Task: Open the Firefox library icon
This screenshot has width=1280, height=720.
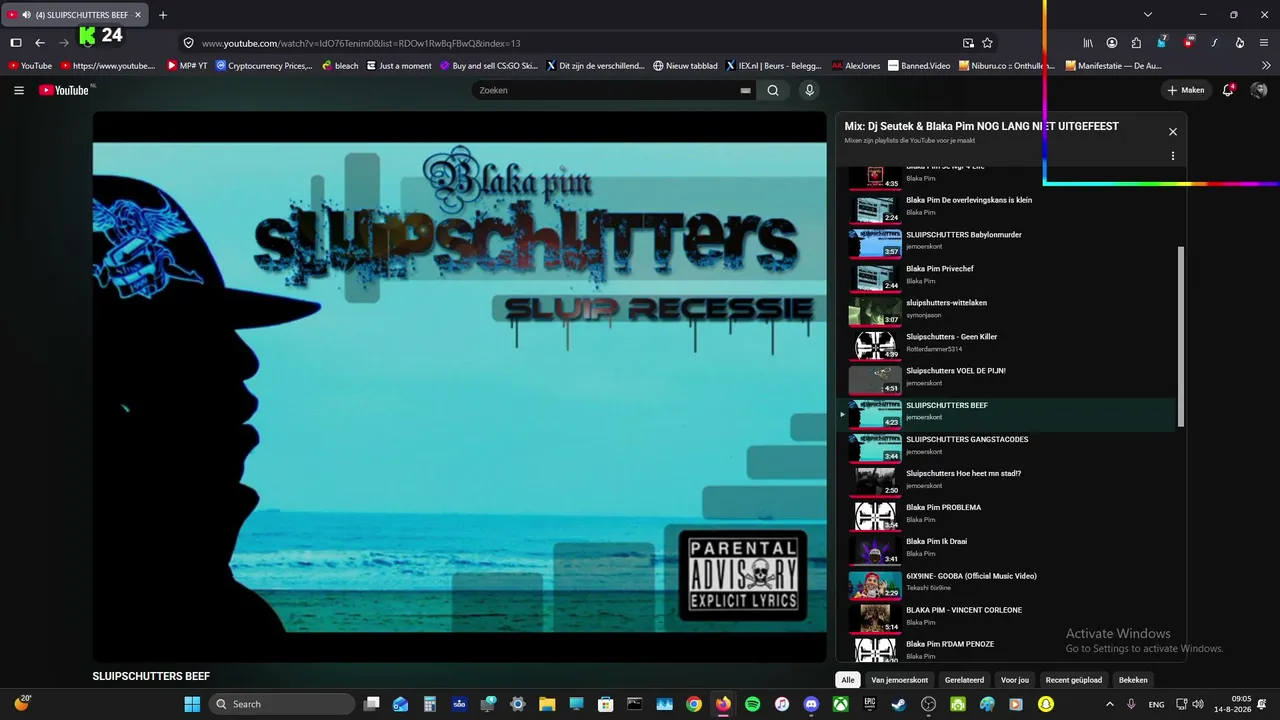Action: 1088,43
